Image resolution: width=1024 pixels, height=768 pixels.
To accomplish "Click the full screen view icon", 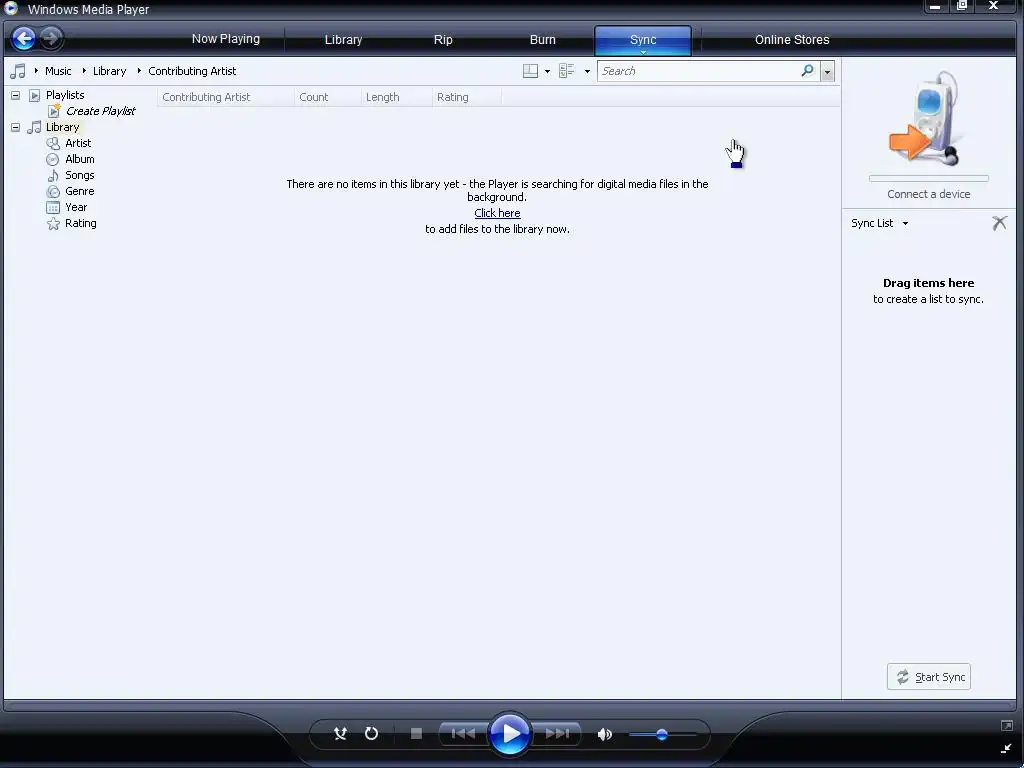I will (x=1006, y=726).
